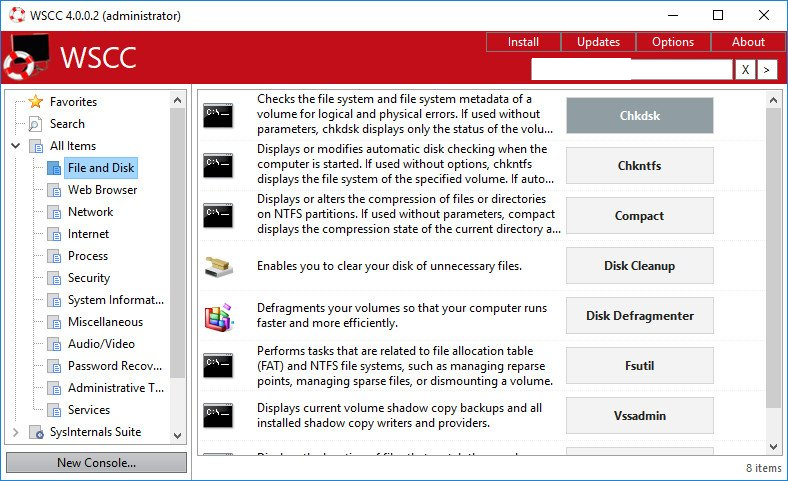Select Network category
The width and height of the screenshot is (788, 481).
coord(90,212)
